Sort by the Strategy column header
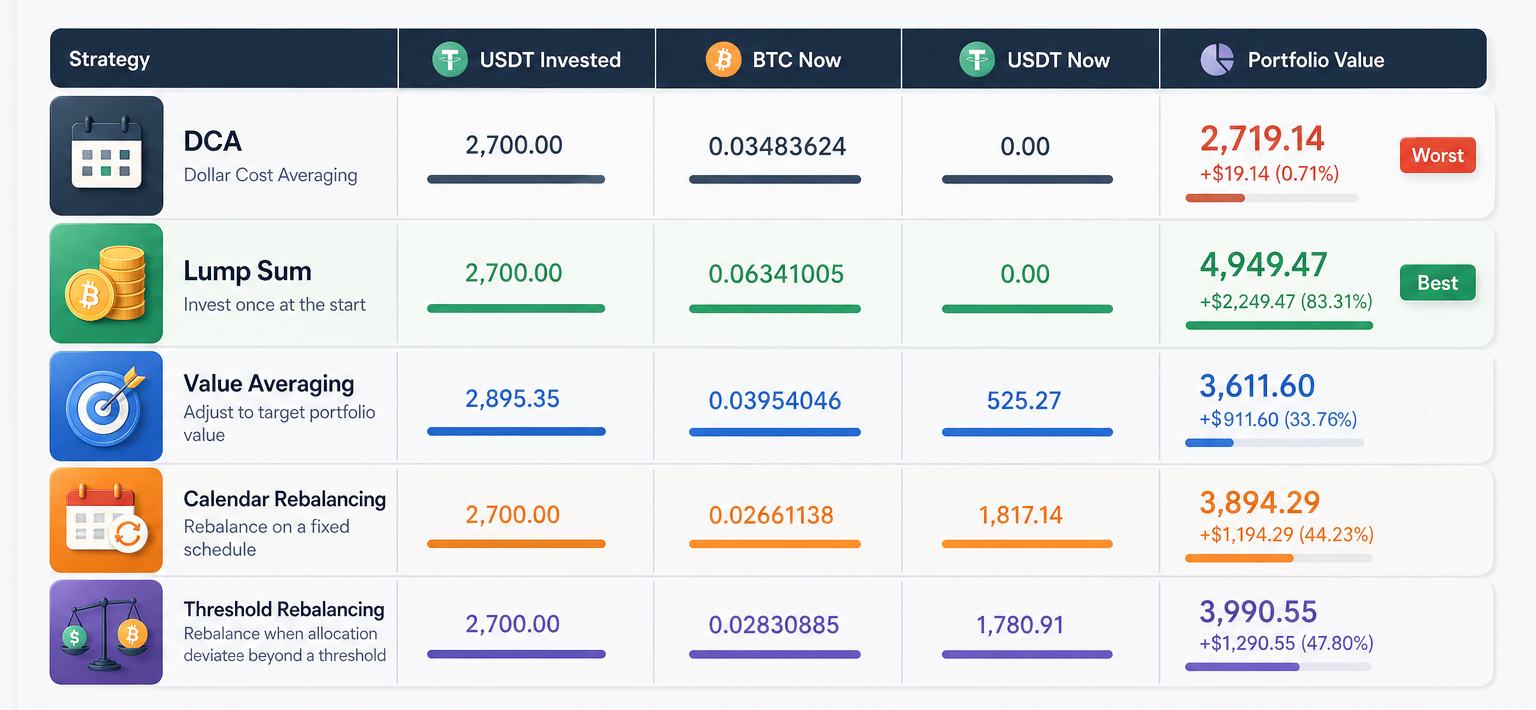Viewport: 1536px width, 710px height. (x=109, y=59)
